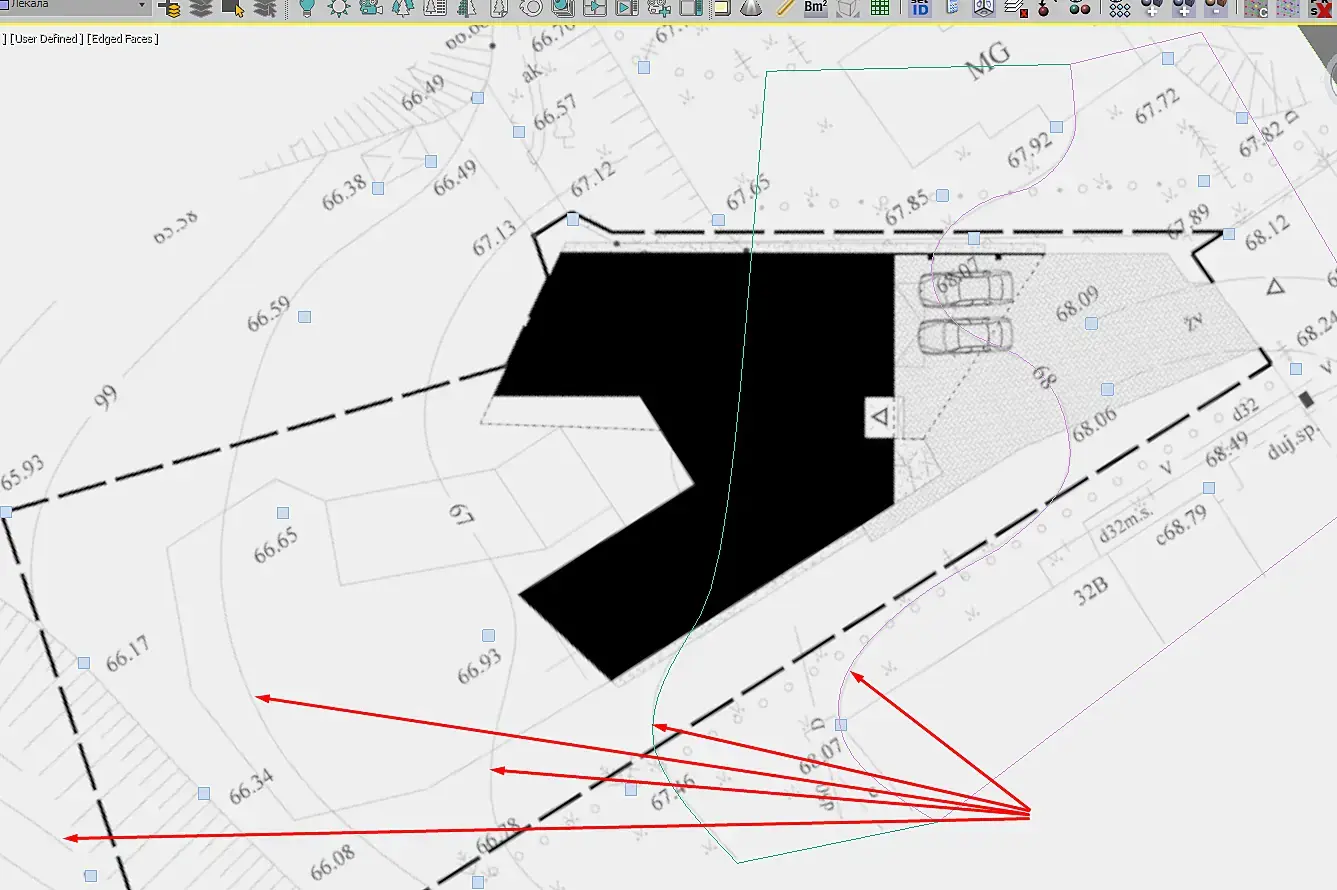Open the Лекала layer dropdown arrow

(x=142, y=6)
